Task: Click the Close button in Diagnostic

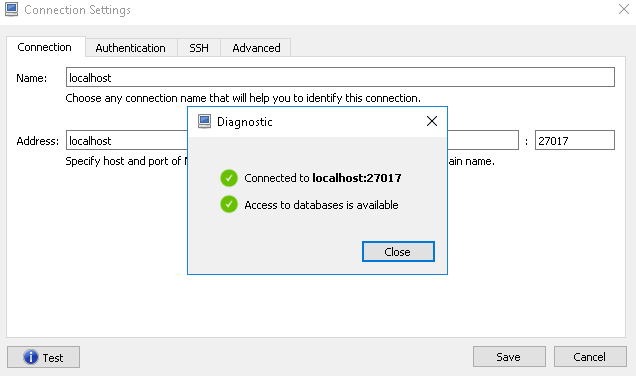Action: click(398, 252)
